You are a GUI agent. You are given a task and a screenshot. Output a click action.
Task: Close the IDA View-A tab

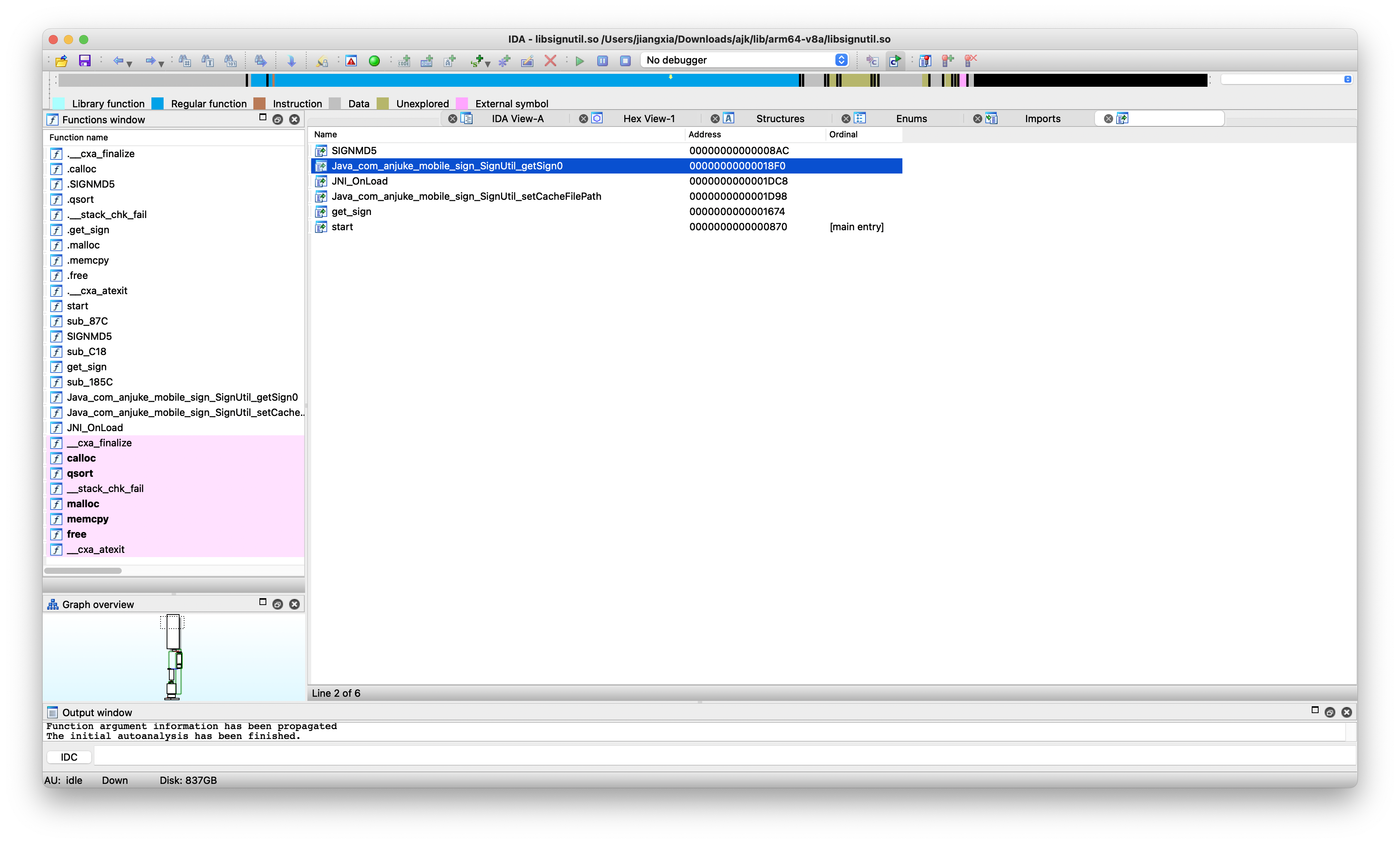pos(452,119)
